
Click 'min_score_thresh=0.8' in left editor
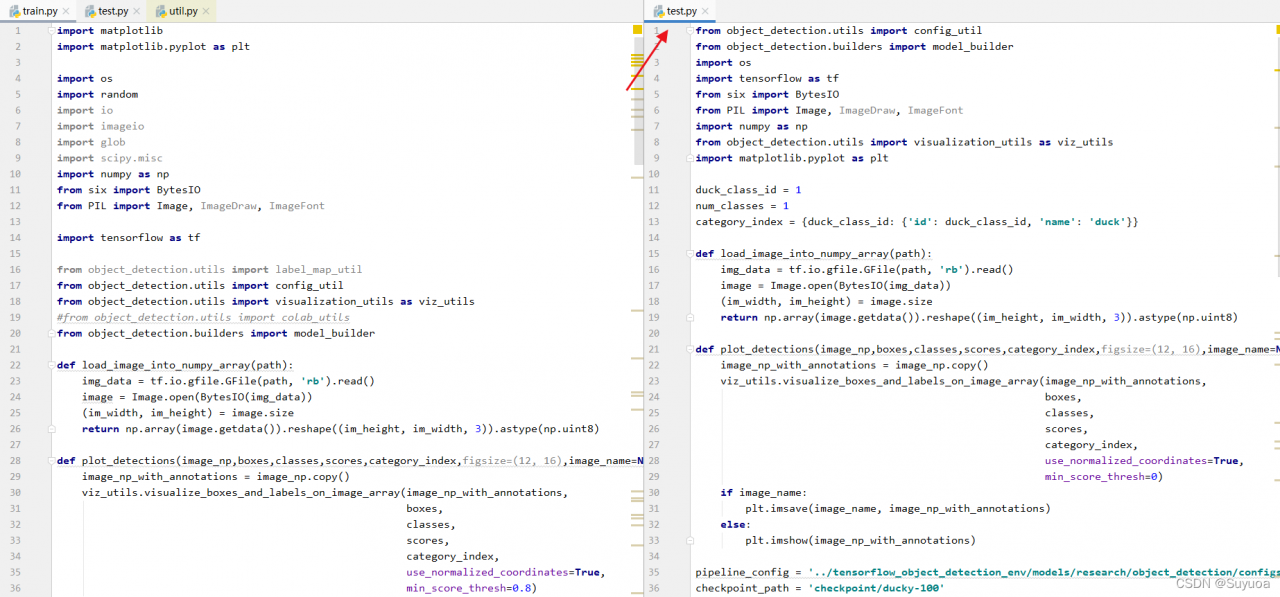[471, 588]
